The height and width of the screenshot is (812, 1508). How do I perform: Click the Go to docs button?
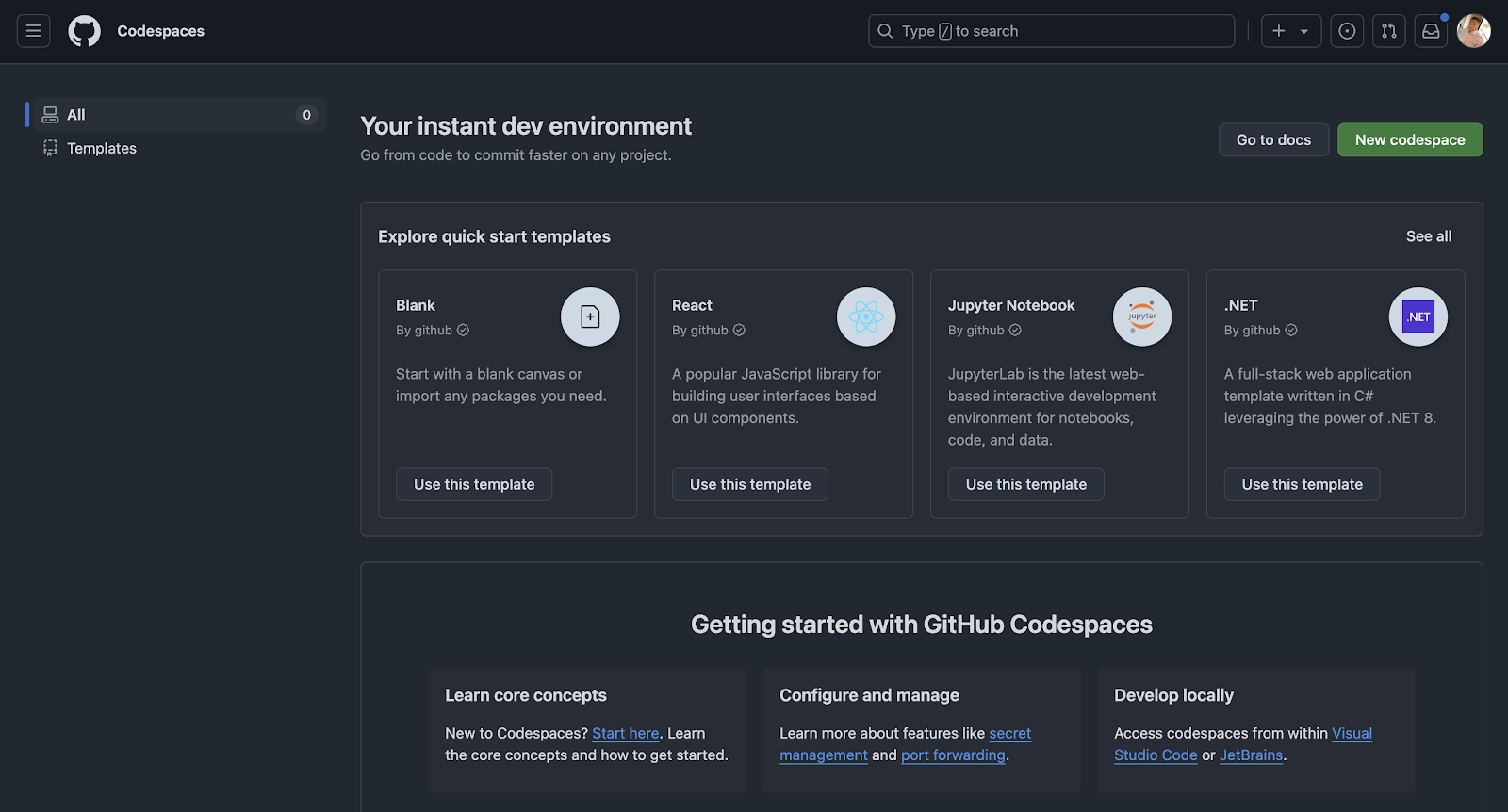click(x=1273, y=139)
